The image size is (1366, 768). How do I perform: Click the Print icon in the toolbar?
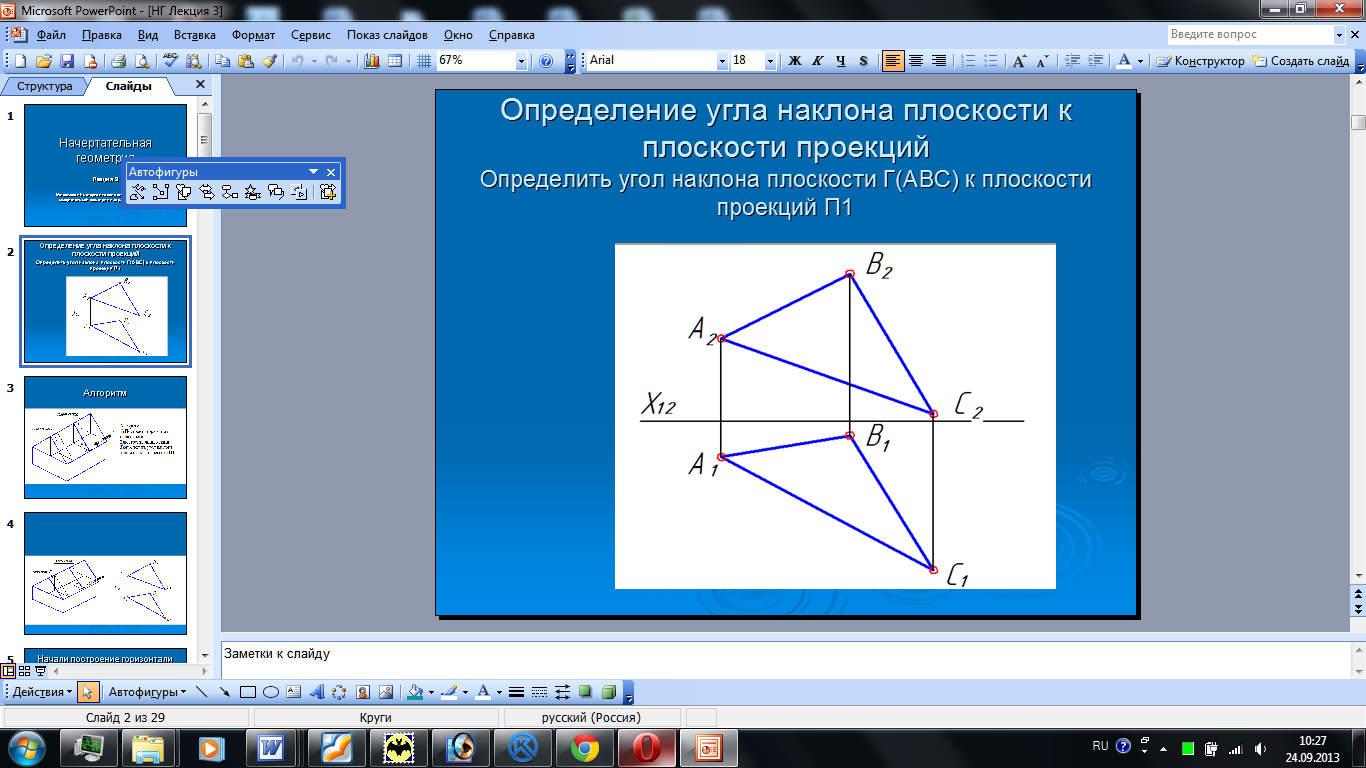click(118, 61)
